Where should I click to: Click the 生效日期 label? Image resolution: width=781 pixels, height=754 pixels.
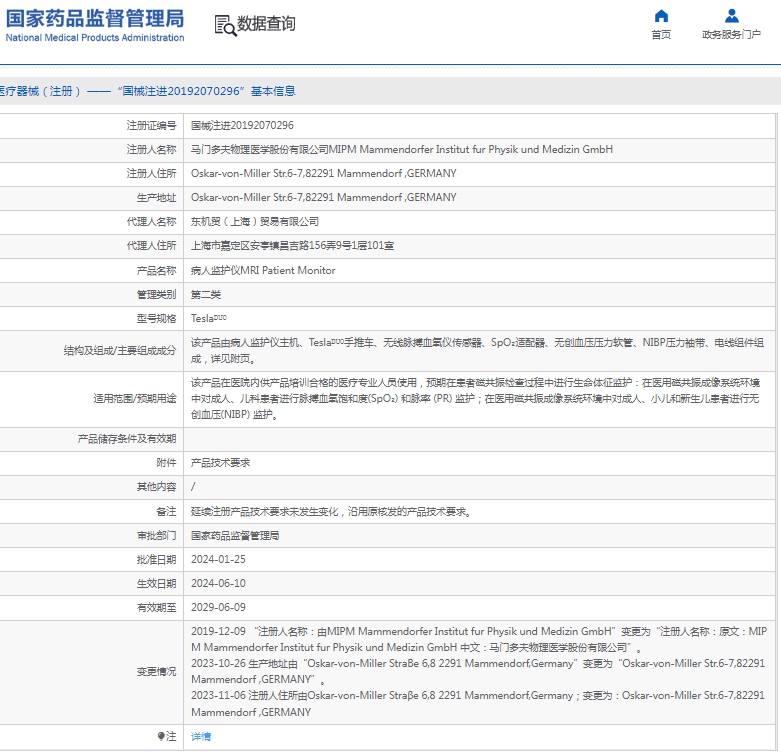[x=156, y=584]
